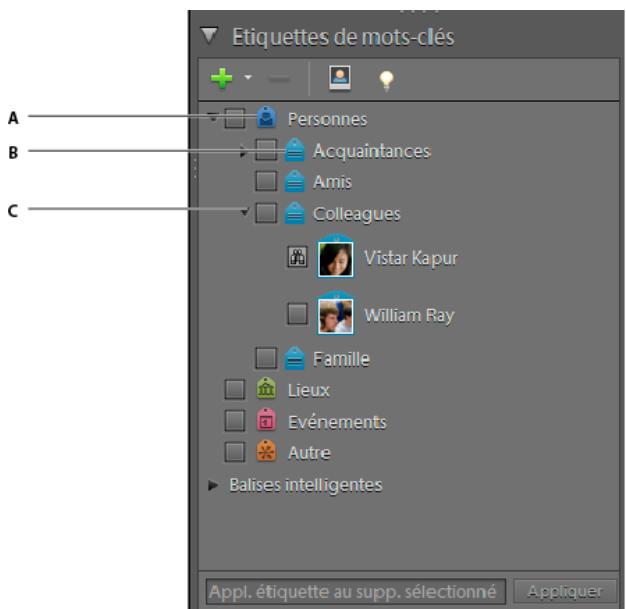Click the Colleagues tag icon
The height and width of the screenshot is (609, 626).
tap(295, 212)
